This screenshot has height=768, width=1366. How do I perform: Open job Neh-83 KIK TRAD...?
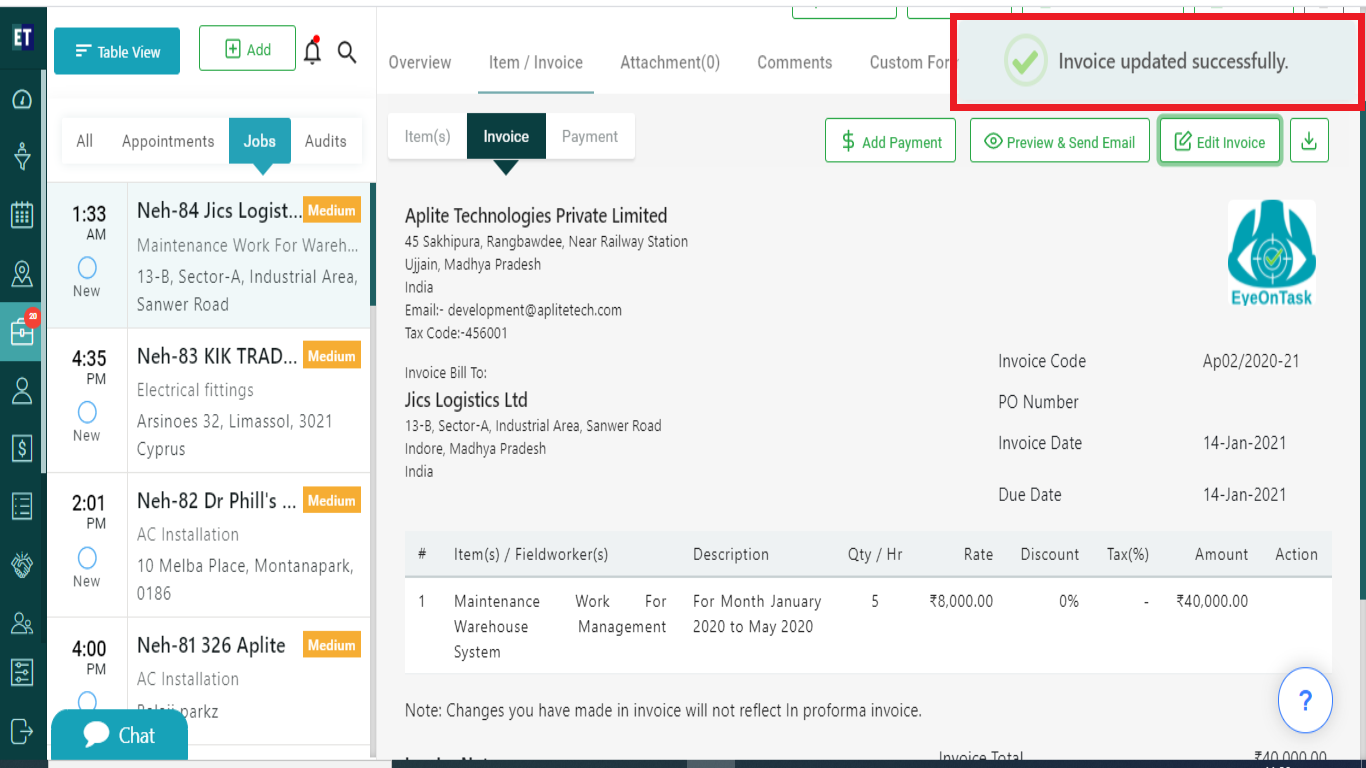coord(208,401)
